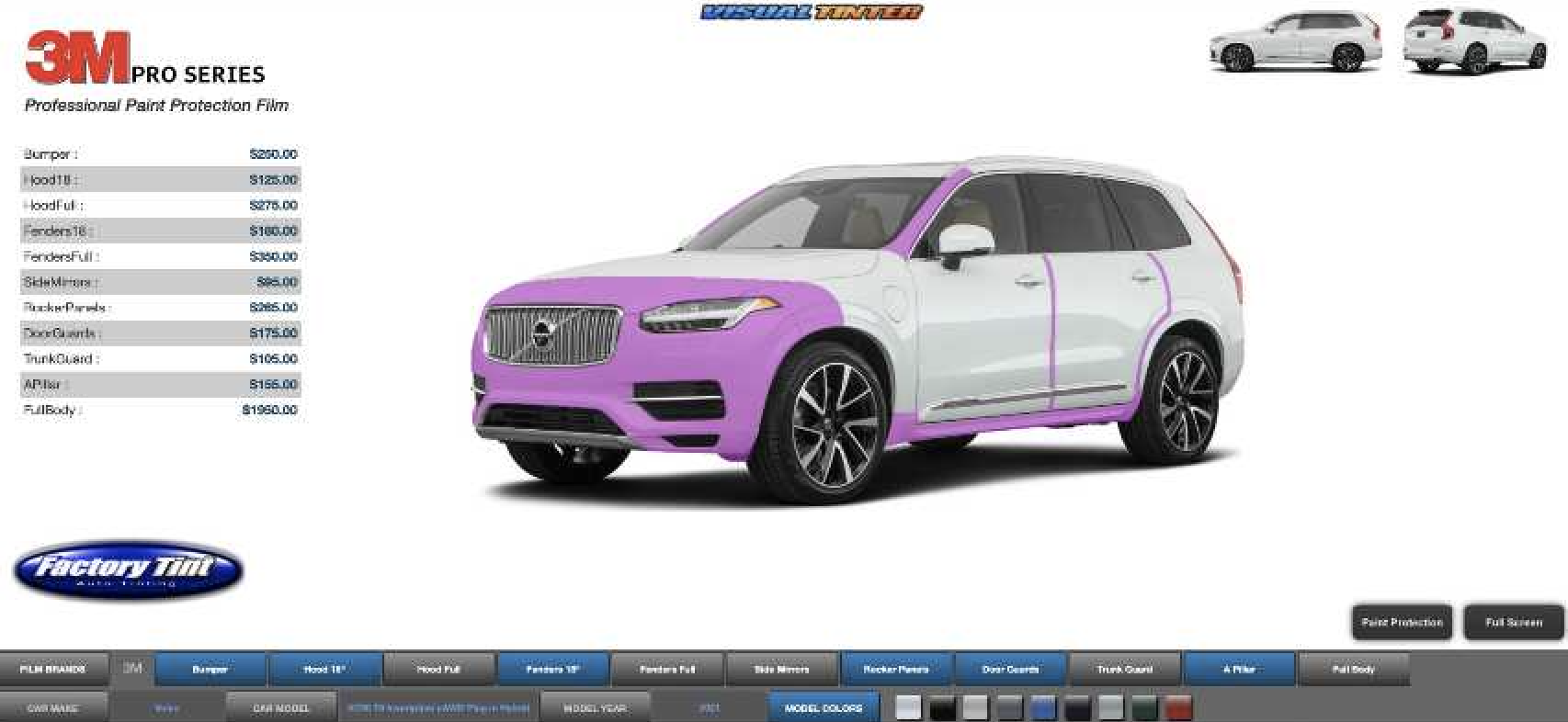Enable the Full Body coverage option
This screenshot has width=1568, height=722.
point(1354,670)
